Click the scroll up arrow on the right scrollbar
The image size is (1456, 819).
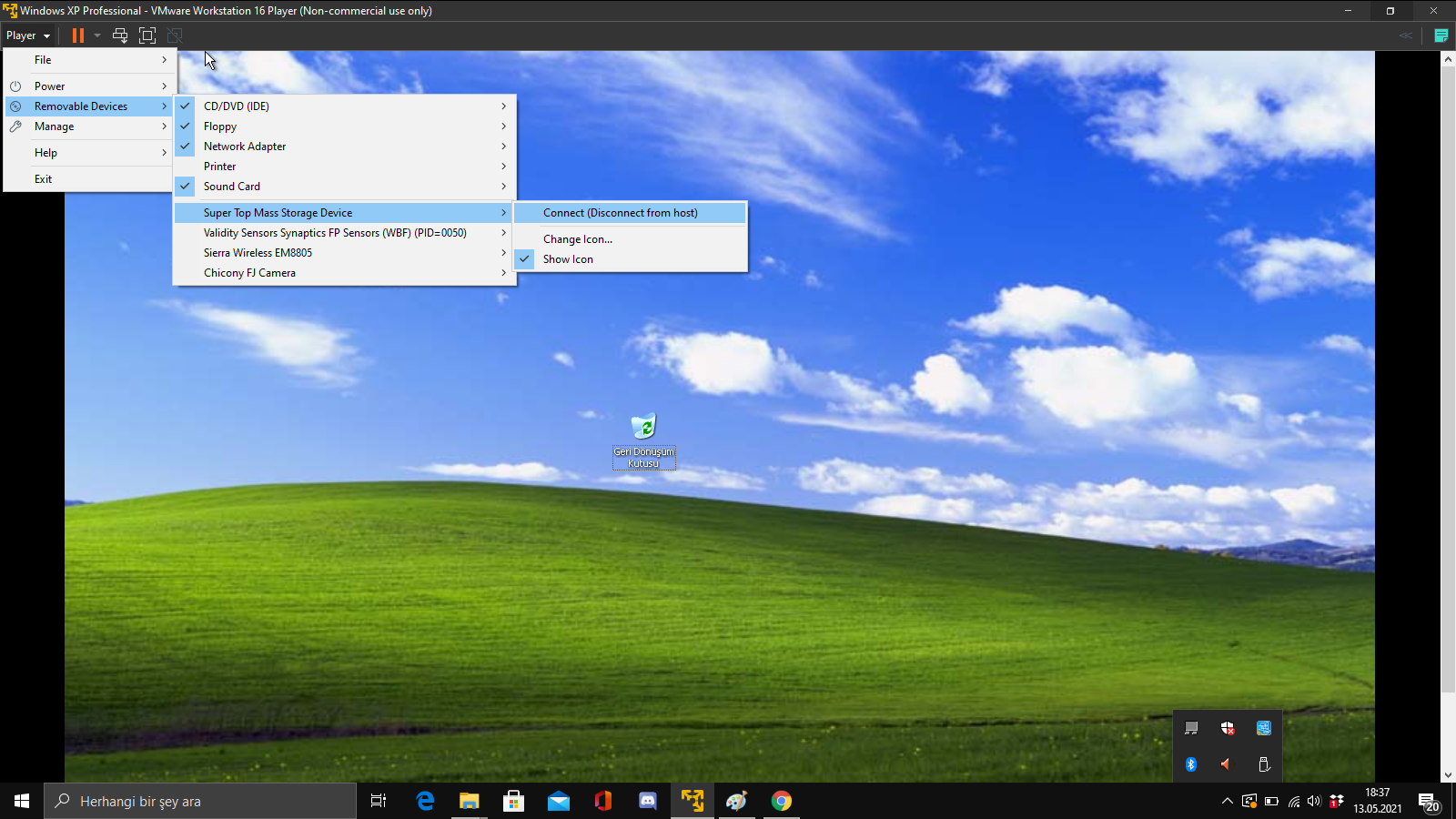click(x=1448, y=59)
